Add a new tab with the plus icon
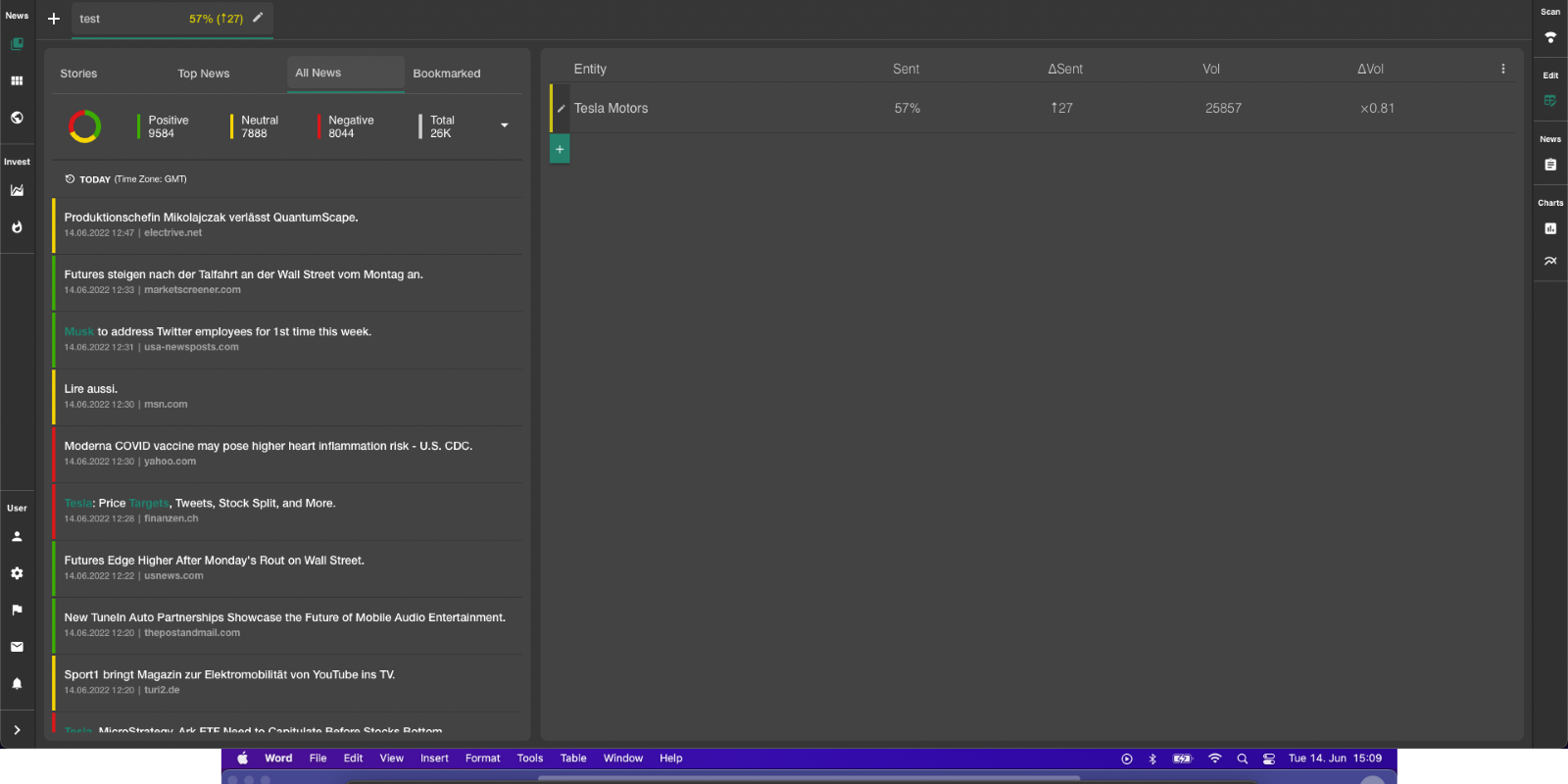 (x=54, y=19)
